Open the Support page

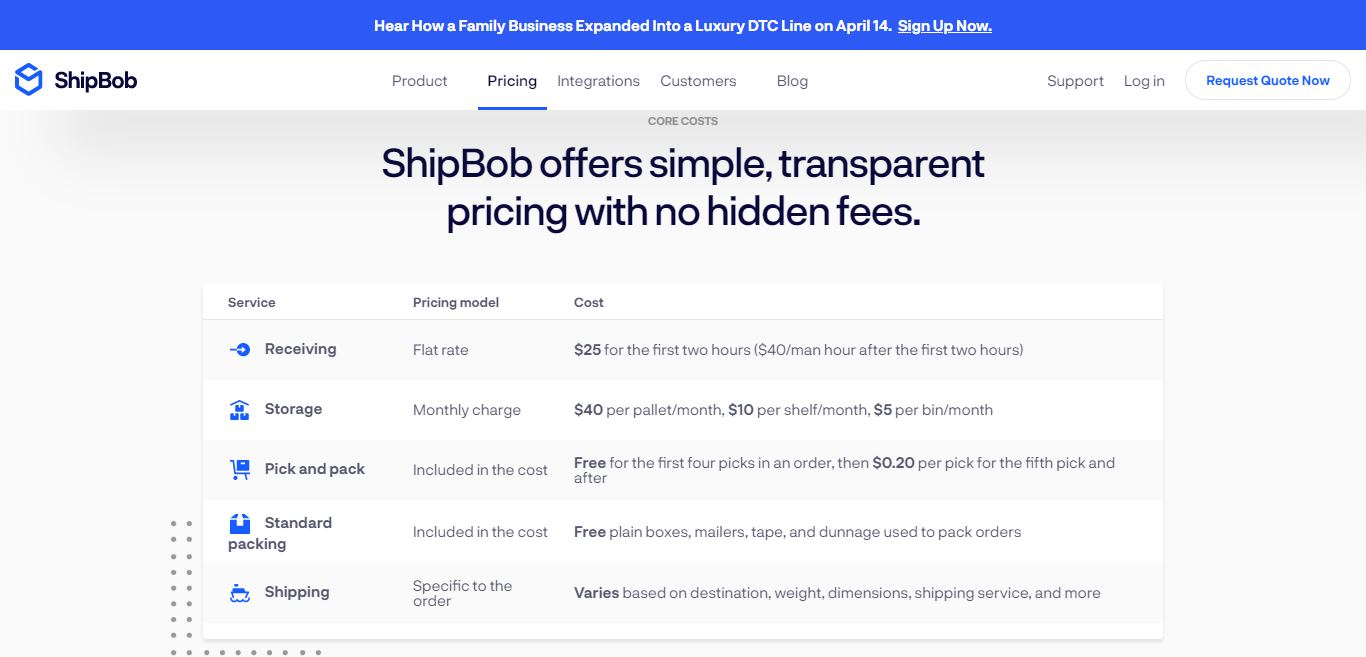click(x=1075, y=81)
